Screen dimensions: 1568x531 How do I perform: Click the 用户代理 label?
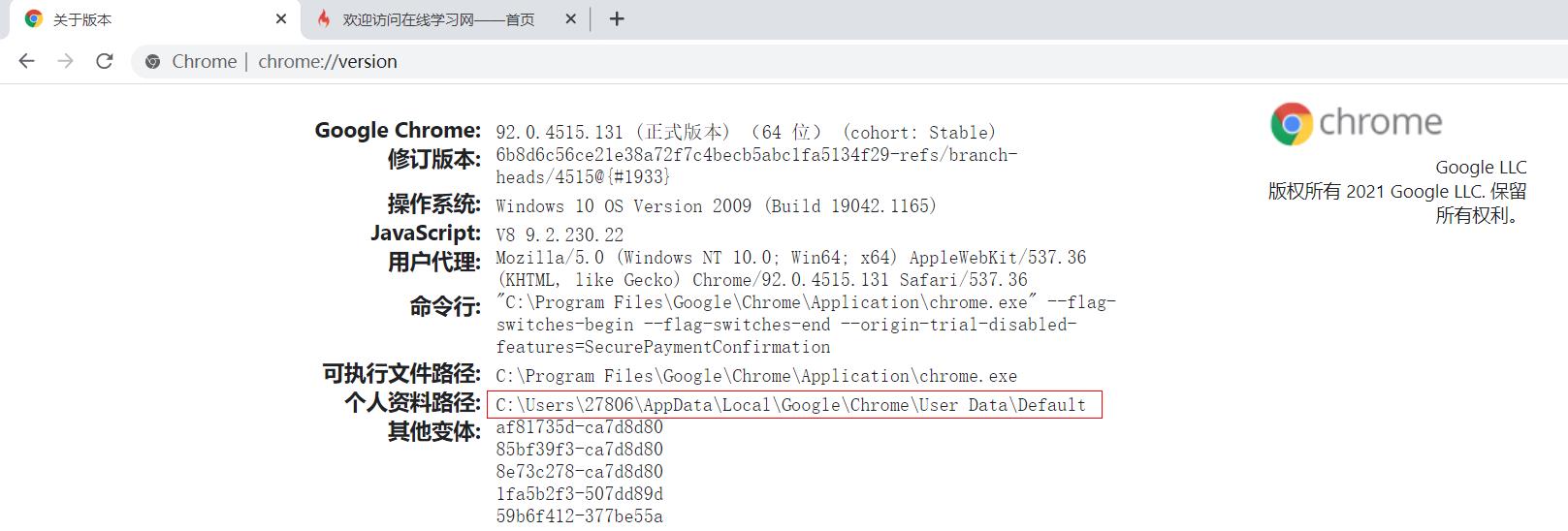pyautogui.click(x=434, y=263)
